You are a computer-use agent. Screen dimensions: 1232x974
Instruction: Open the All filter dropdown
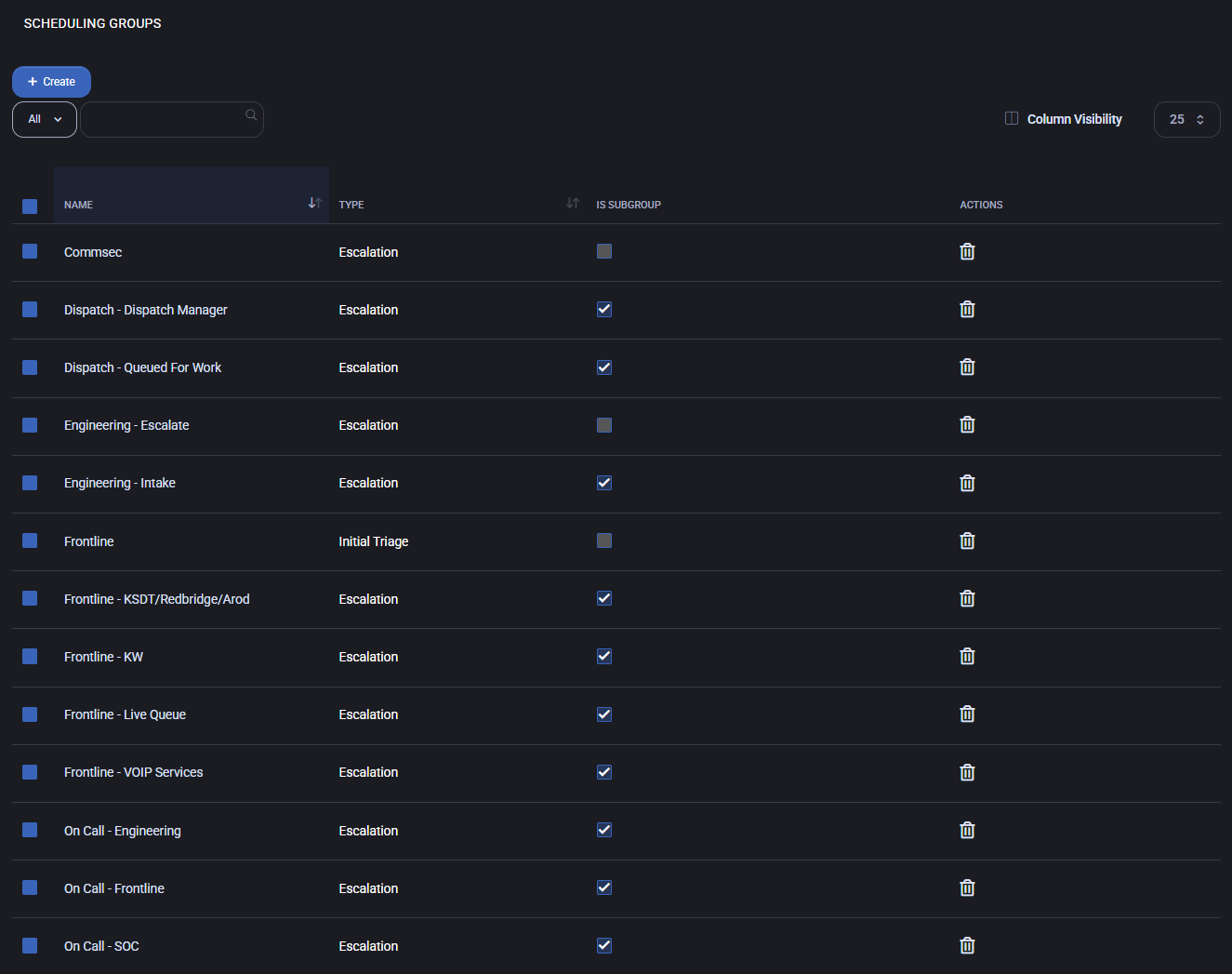pos(45,119)
